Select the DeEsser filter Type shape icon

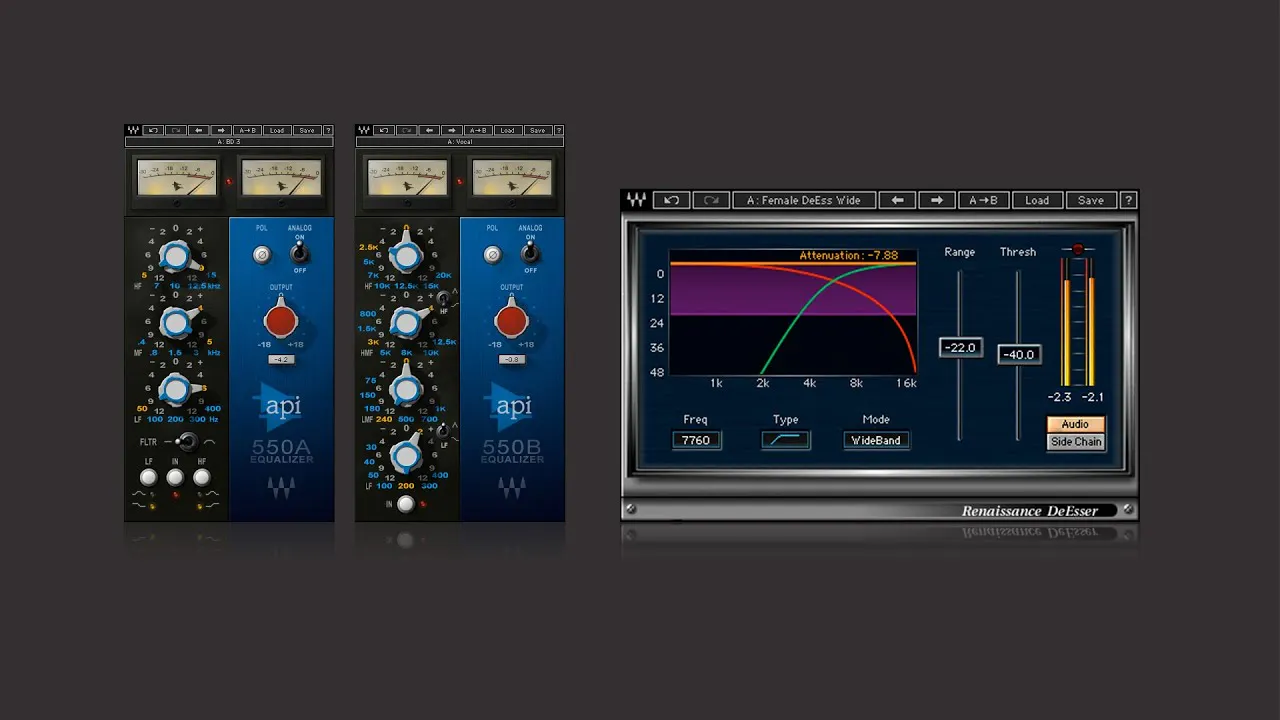pos(785,440)
